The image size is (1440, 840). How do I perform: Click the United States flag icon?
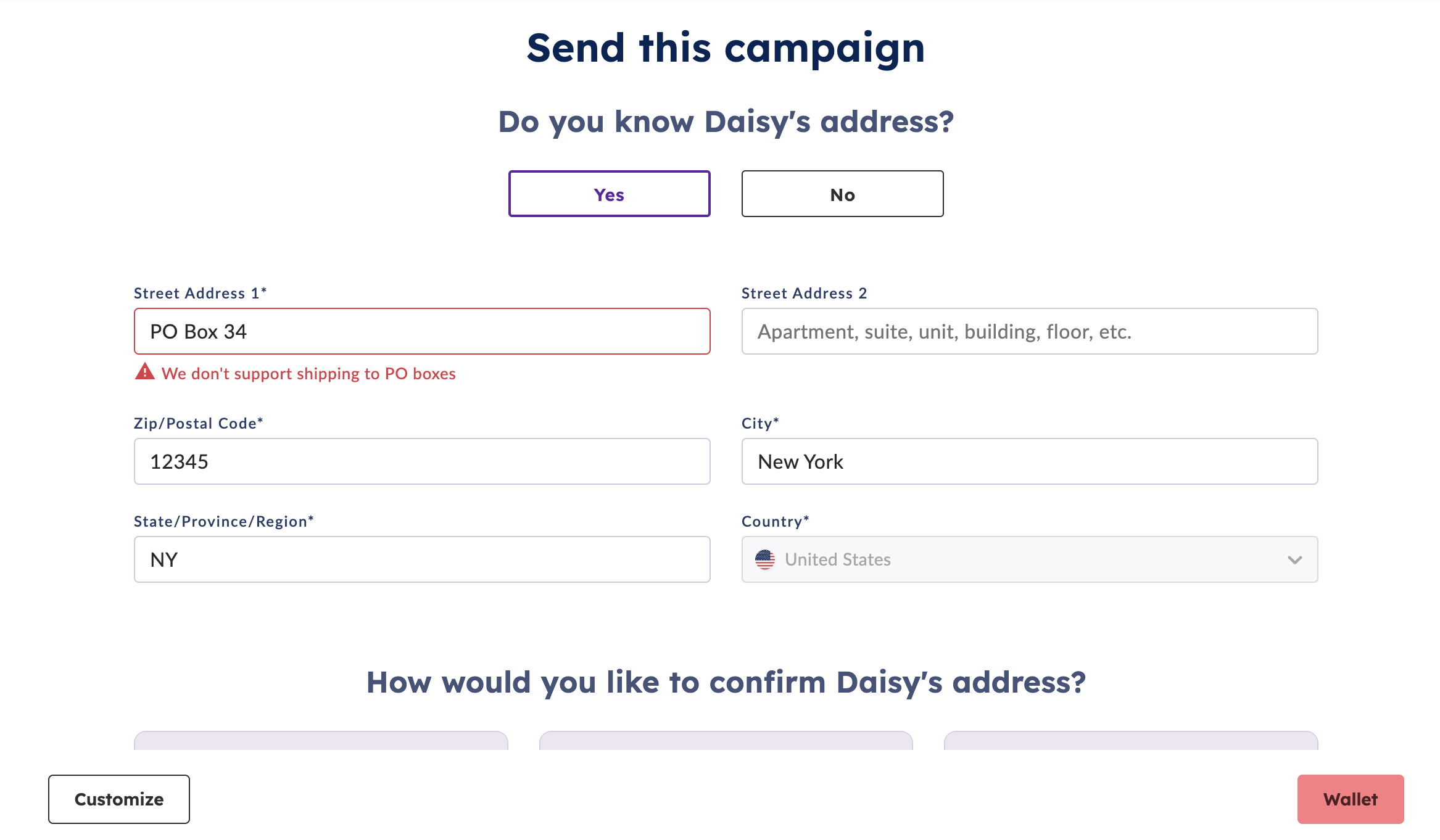765,559
